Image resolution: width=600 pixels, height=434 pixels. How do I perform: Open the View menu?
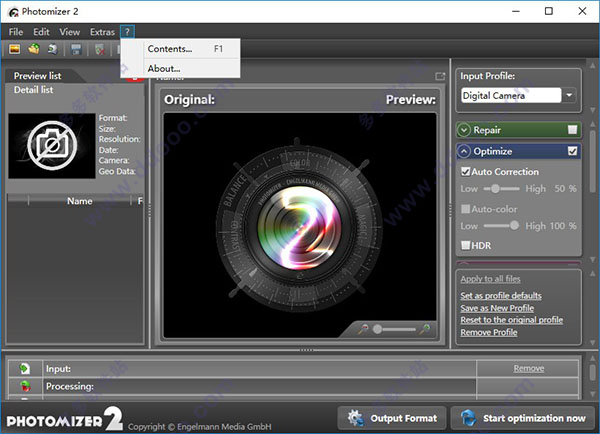click(x=69, y=32)
